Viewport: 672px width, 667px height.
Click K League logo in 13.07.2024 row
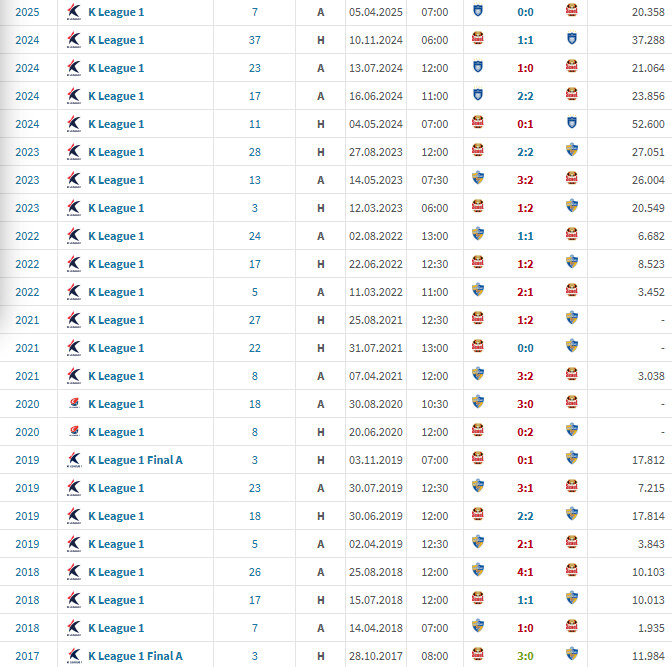[74, 68]
